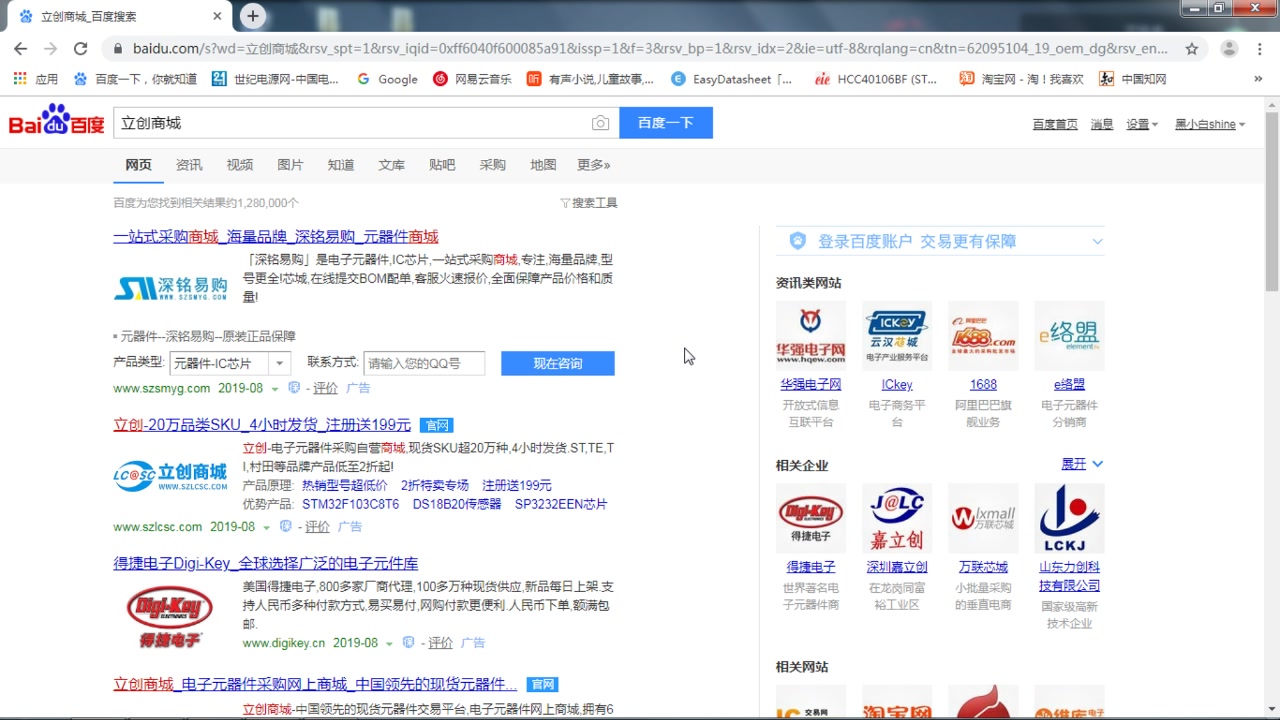Viewport: 1280px width, 720px height.
Task: Switch to the 文库 tab
Action: pyautogui.click(x=391, y=165)
